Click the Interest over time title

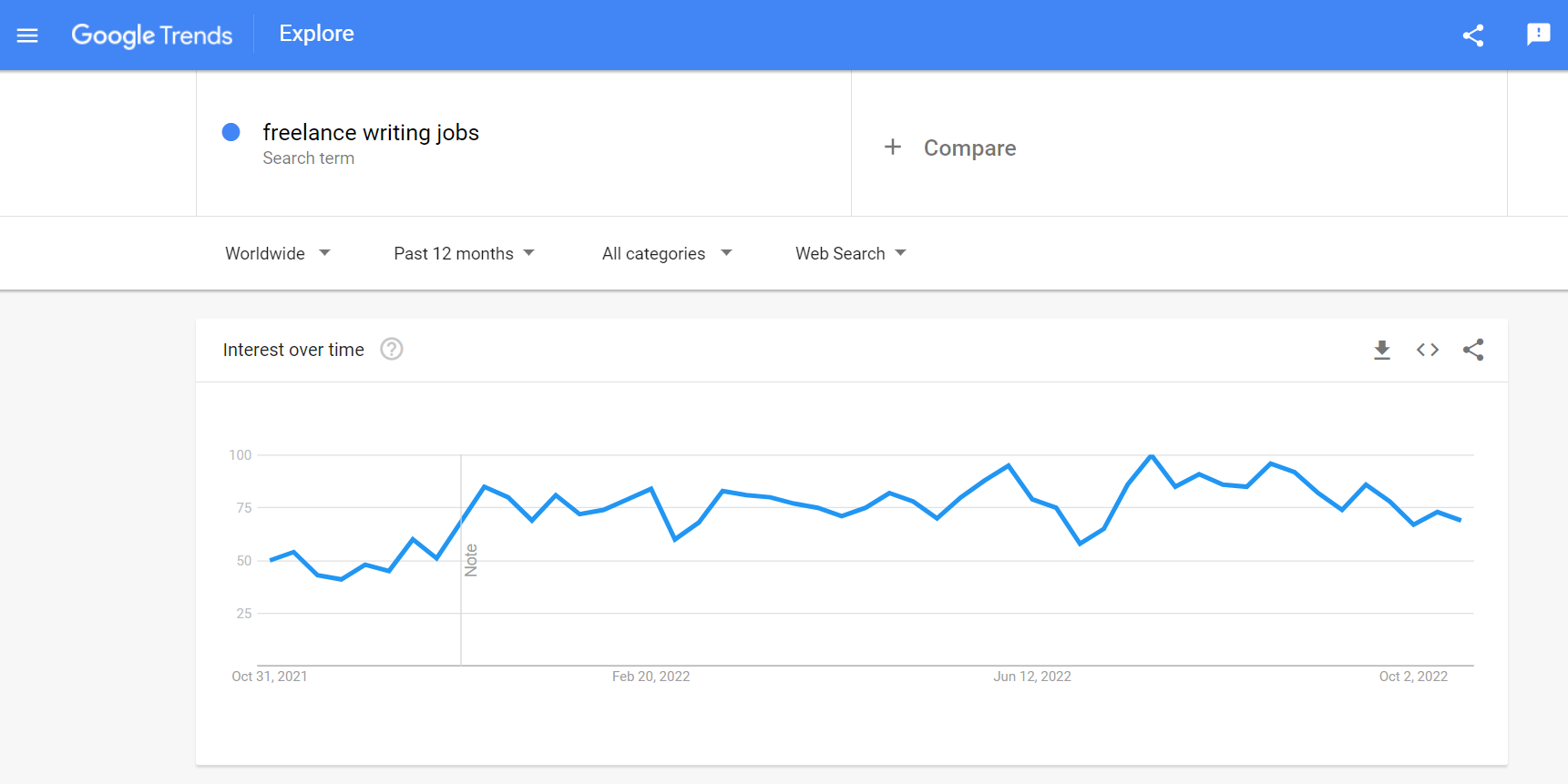[293, 350]
